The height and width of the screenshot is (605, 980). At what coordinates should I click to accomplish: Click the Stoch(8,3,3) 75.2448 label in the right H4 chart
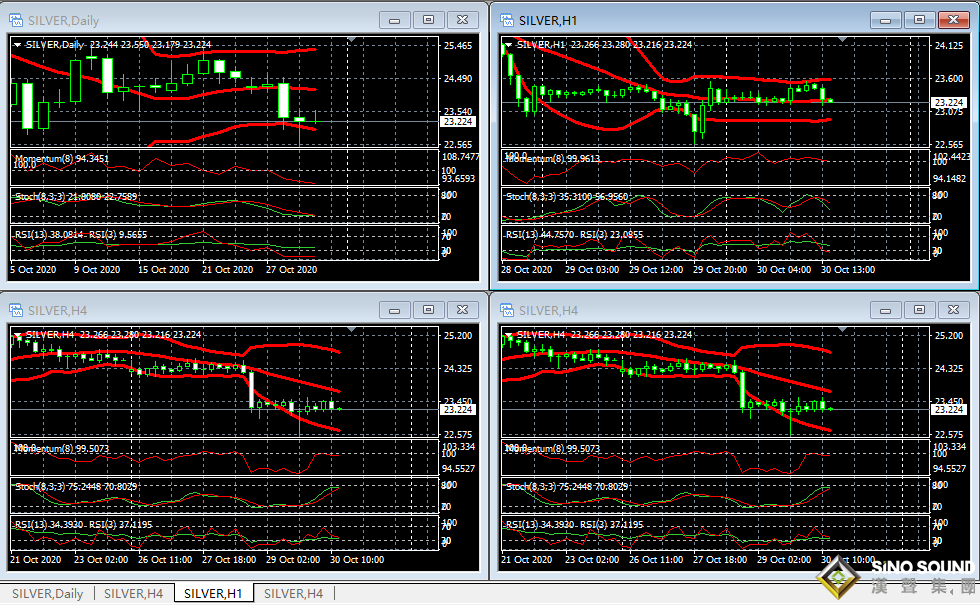click(x=567, y=486)
